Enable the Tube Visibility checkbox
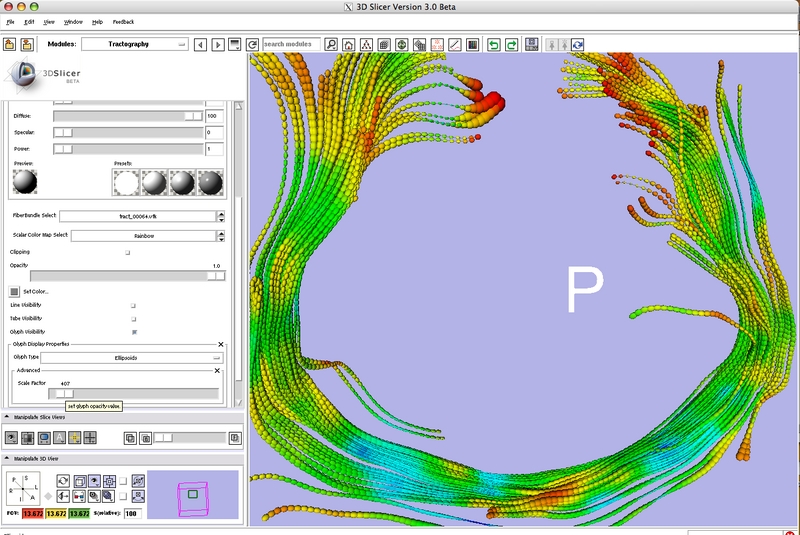 coord(133,318)
